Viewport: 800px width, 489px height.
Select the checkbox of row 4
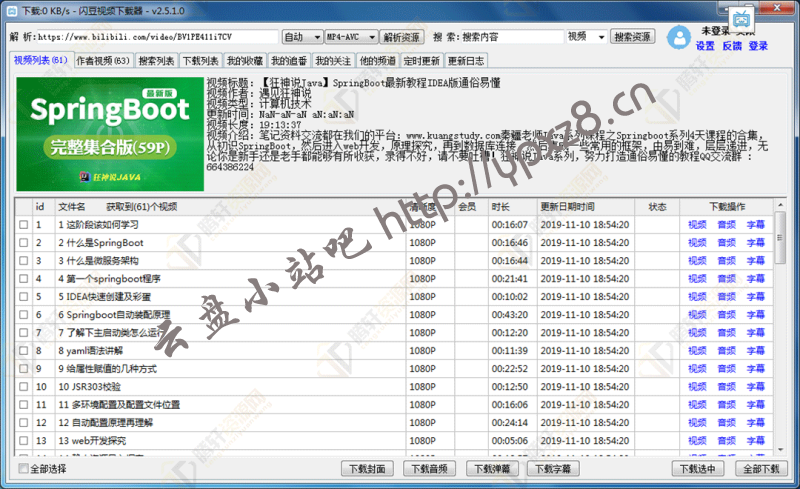click(x=23, y=279)
